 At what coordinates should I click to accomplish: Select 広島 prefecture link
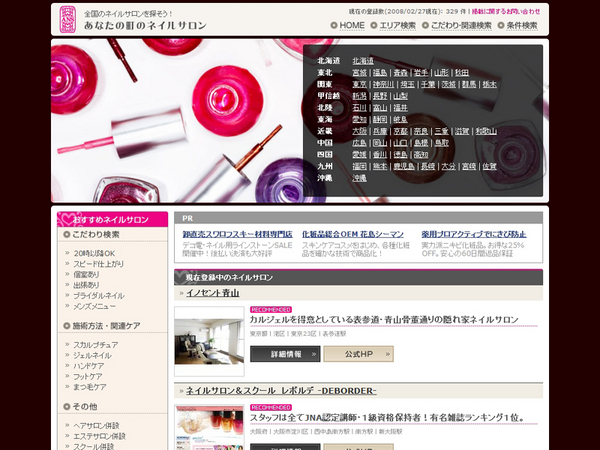pos(359,143)
